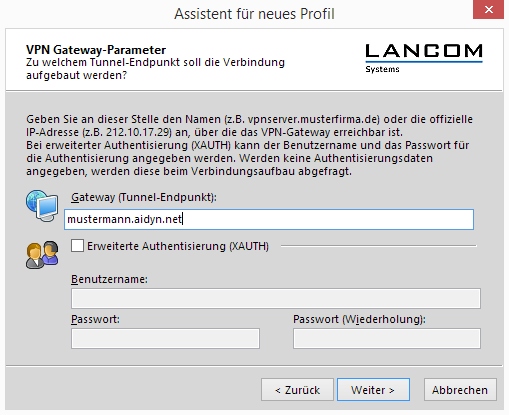Click the instruction text about vpnserver.musterfirma.de
Image resolution: width=509 pixels, height=415 pixels.
pos(249,145)
